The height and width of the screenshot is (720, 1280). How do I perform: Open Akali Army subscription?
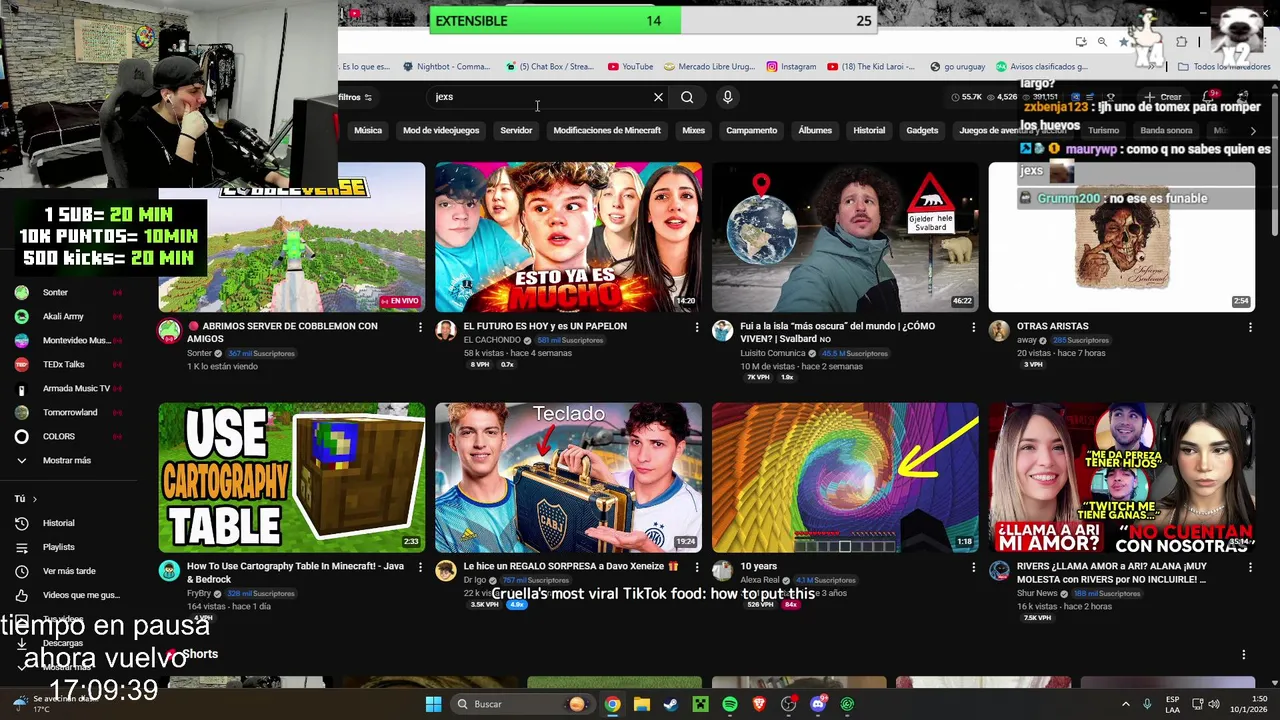click(x=67, y=316)
